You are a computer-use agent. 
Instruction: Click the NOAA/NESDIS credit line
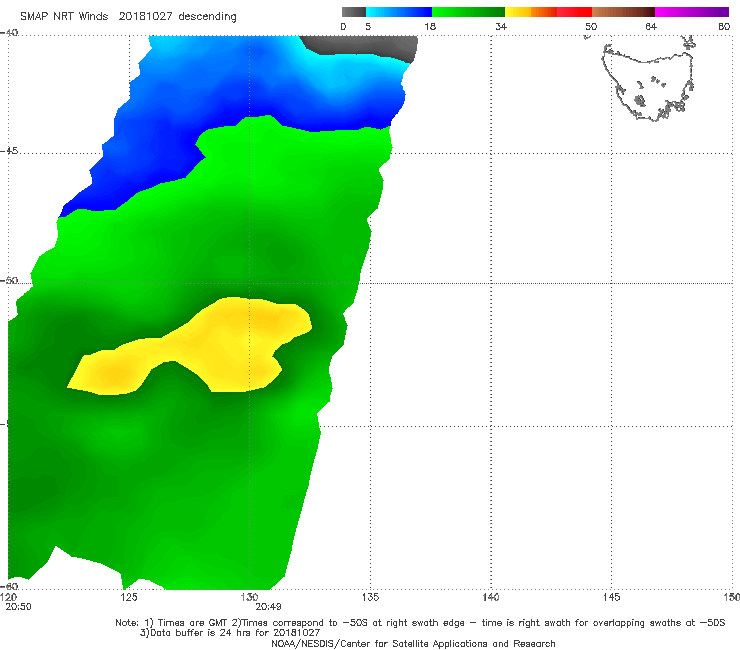(413, 644)
